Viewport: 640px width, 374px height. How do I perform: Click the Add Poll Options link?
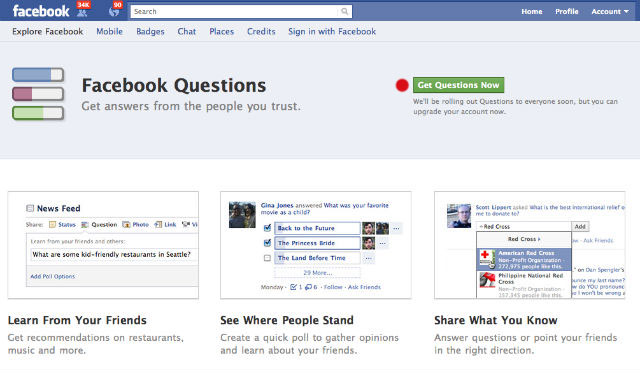pos(53,276)
